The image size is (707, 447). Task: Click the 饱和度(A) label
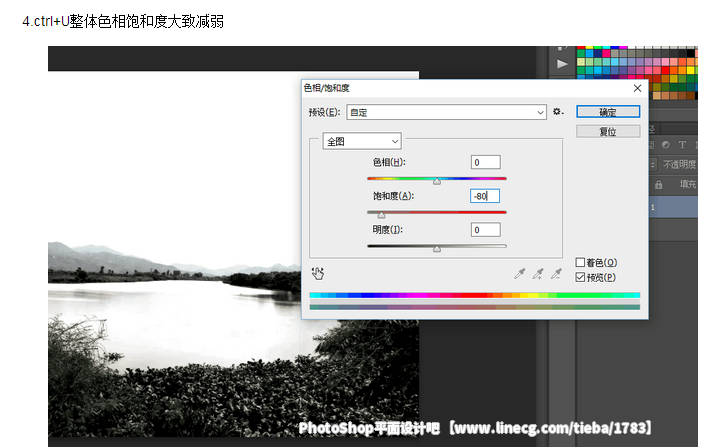(393, 196)
